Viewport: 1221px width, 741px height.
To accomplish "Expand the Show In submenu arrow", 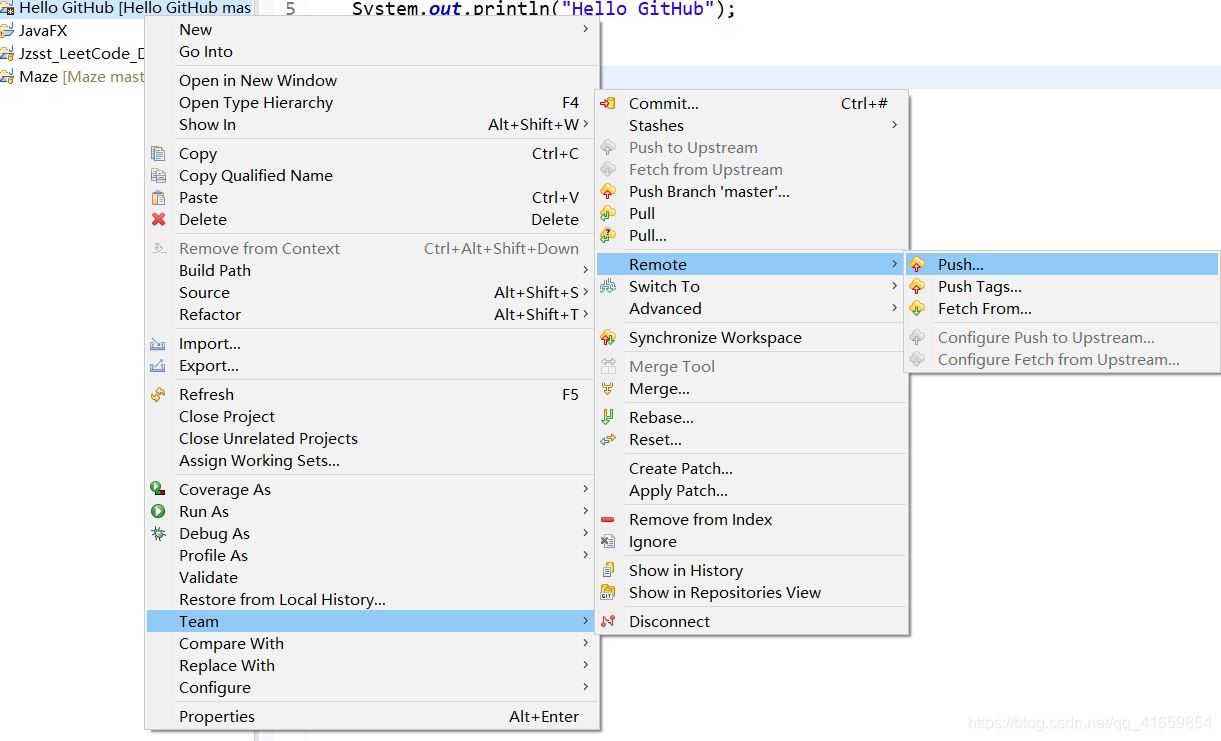I will pyautogui.click(x=586, y=124).
